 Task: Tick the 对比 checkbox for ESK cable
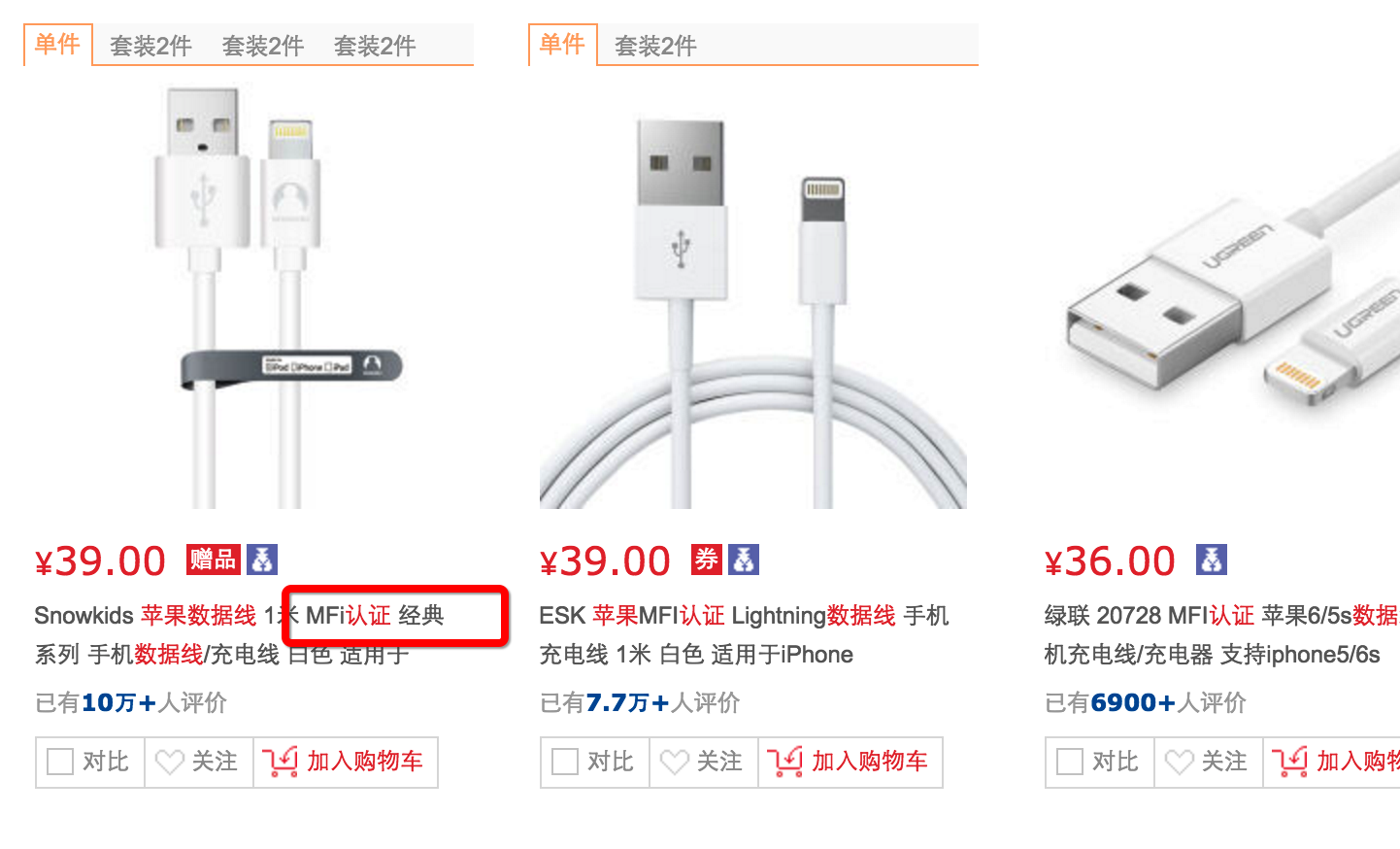tap(565, 762)
